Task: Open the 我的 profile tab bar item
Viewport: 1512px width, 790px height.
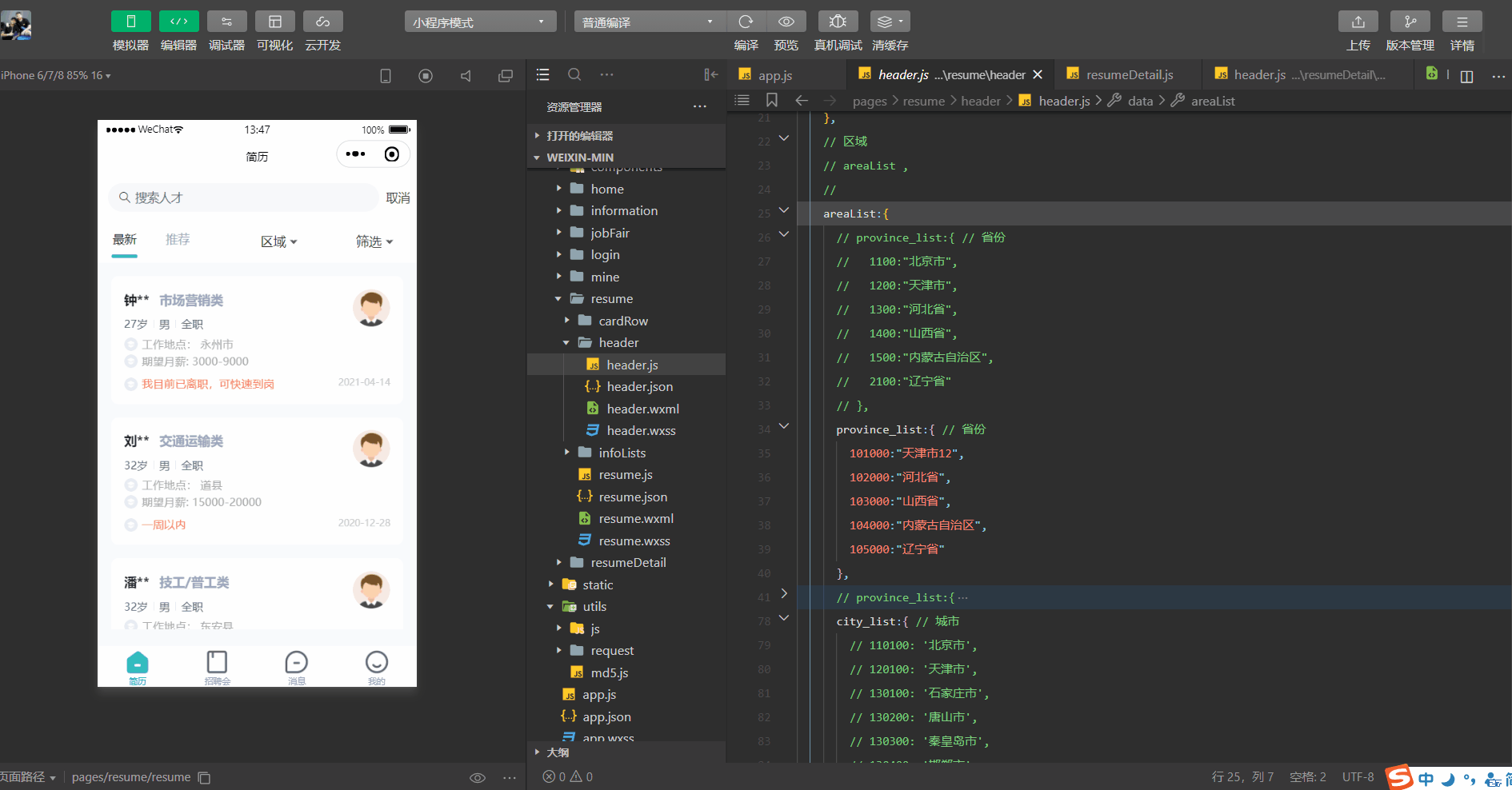Action: tap(377, 668)
